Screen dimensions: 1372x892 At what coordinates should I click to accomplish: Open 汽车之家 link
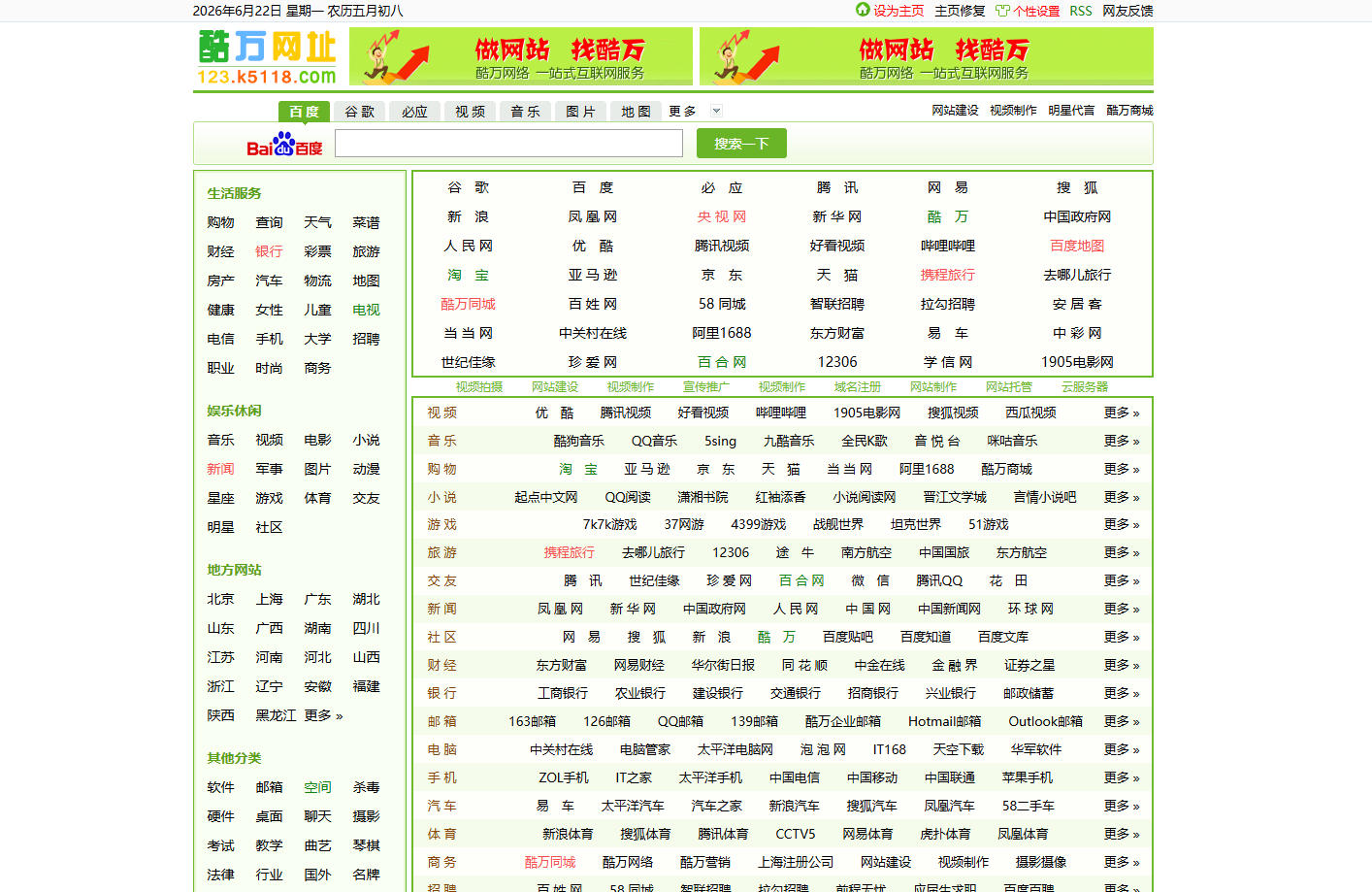click(717, 806)
